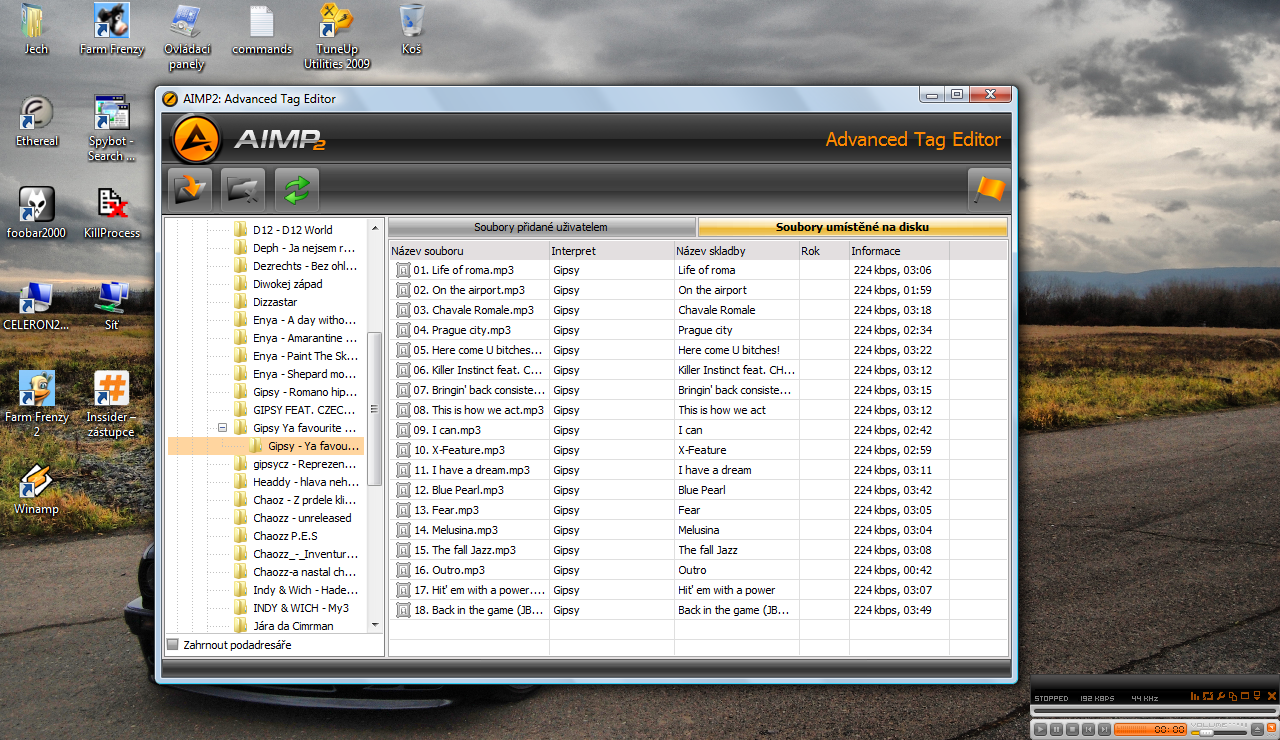Click the mini player copy/playlist icon
The height and width of the screenshot is (740, 1280).
pos(1233,696)
